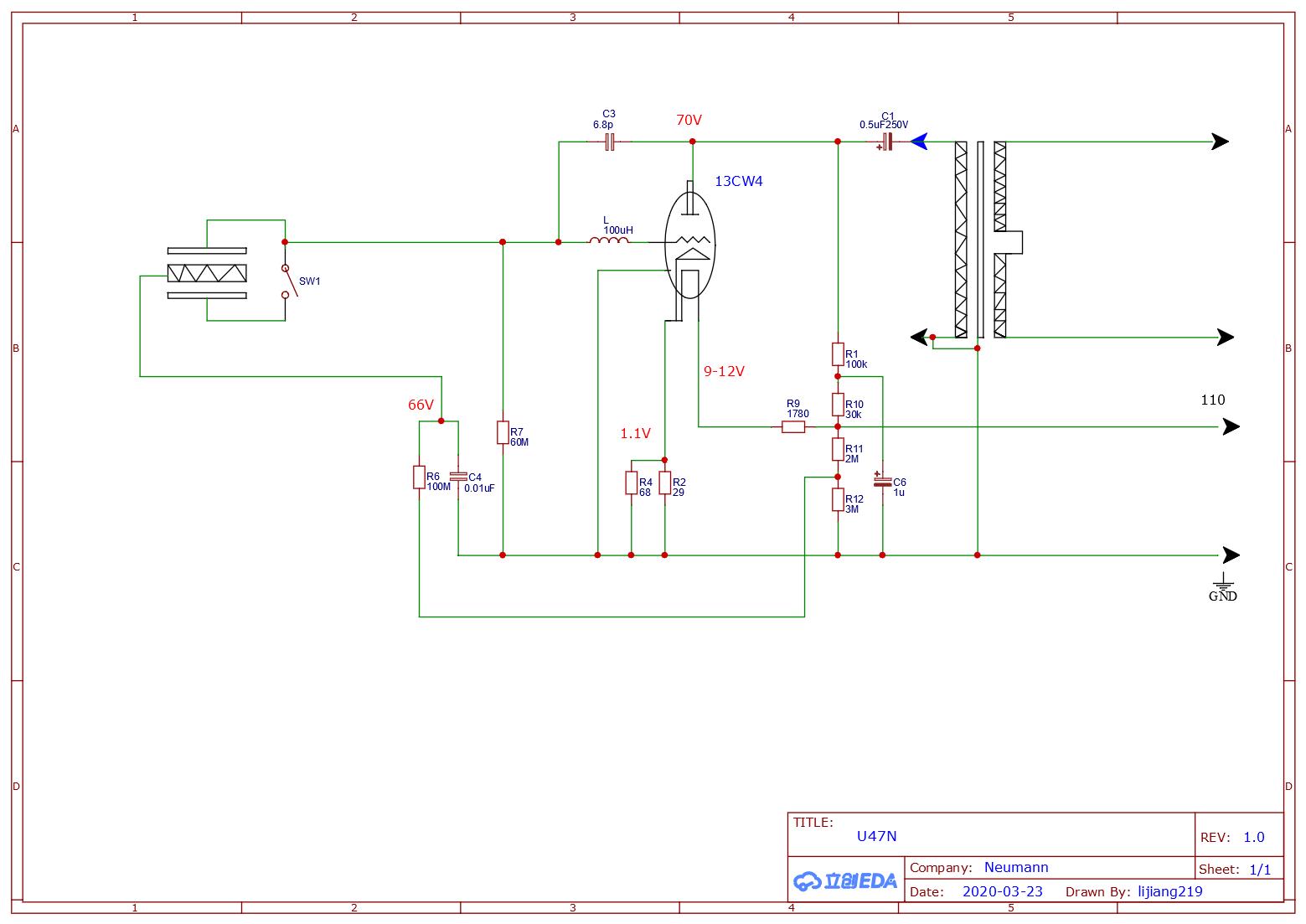Click the 13CW4 tube label
The image size is (1306, 924).
click(739, 181)
